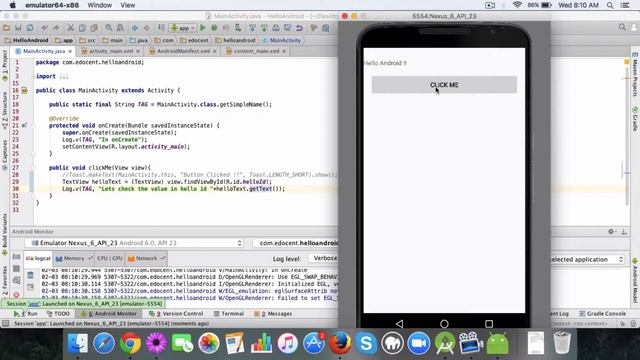Viewport: 640px width, 360px height.
Task: Click the Redo arrow icon
Action: (56, 28)
